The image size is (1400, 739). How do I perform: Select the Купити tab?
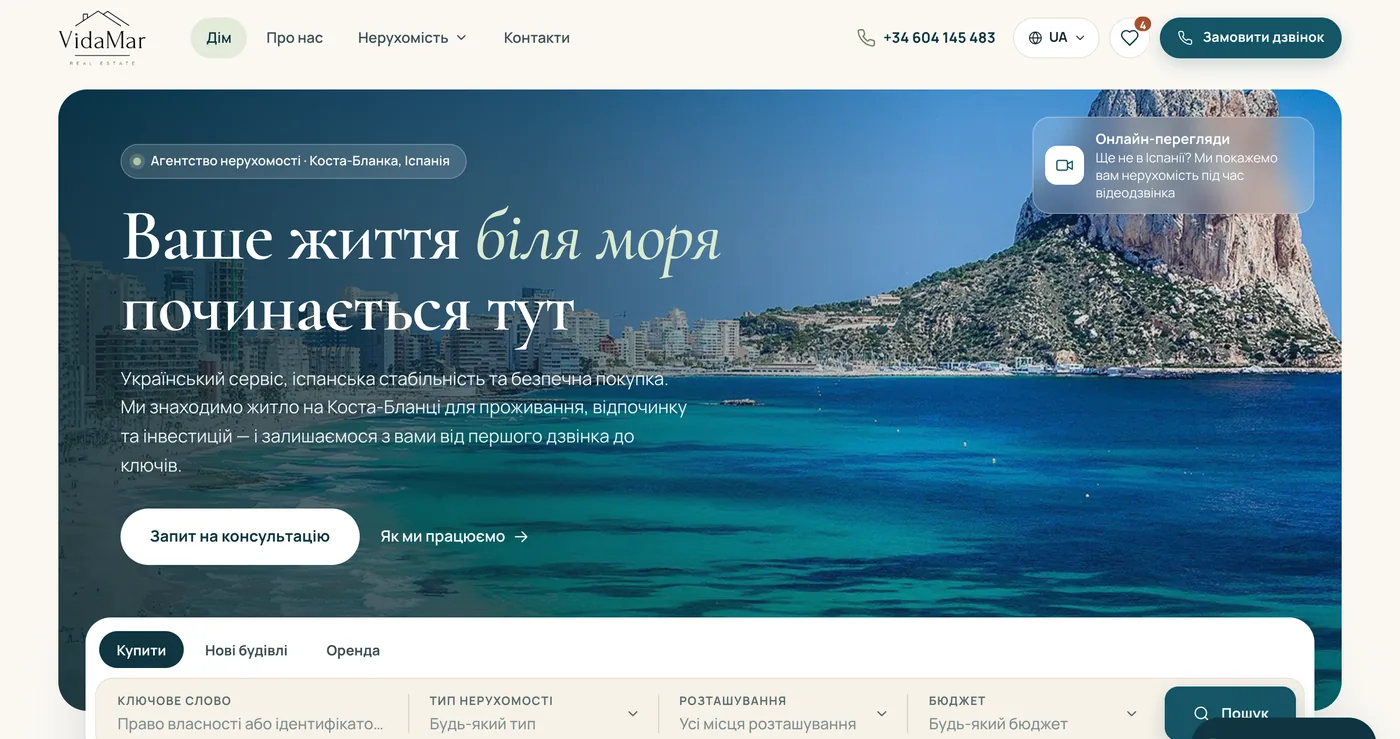pyautogui.click(x=141, y=650)
